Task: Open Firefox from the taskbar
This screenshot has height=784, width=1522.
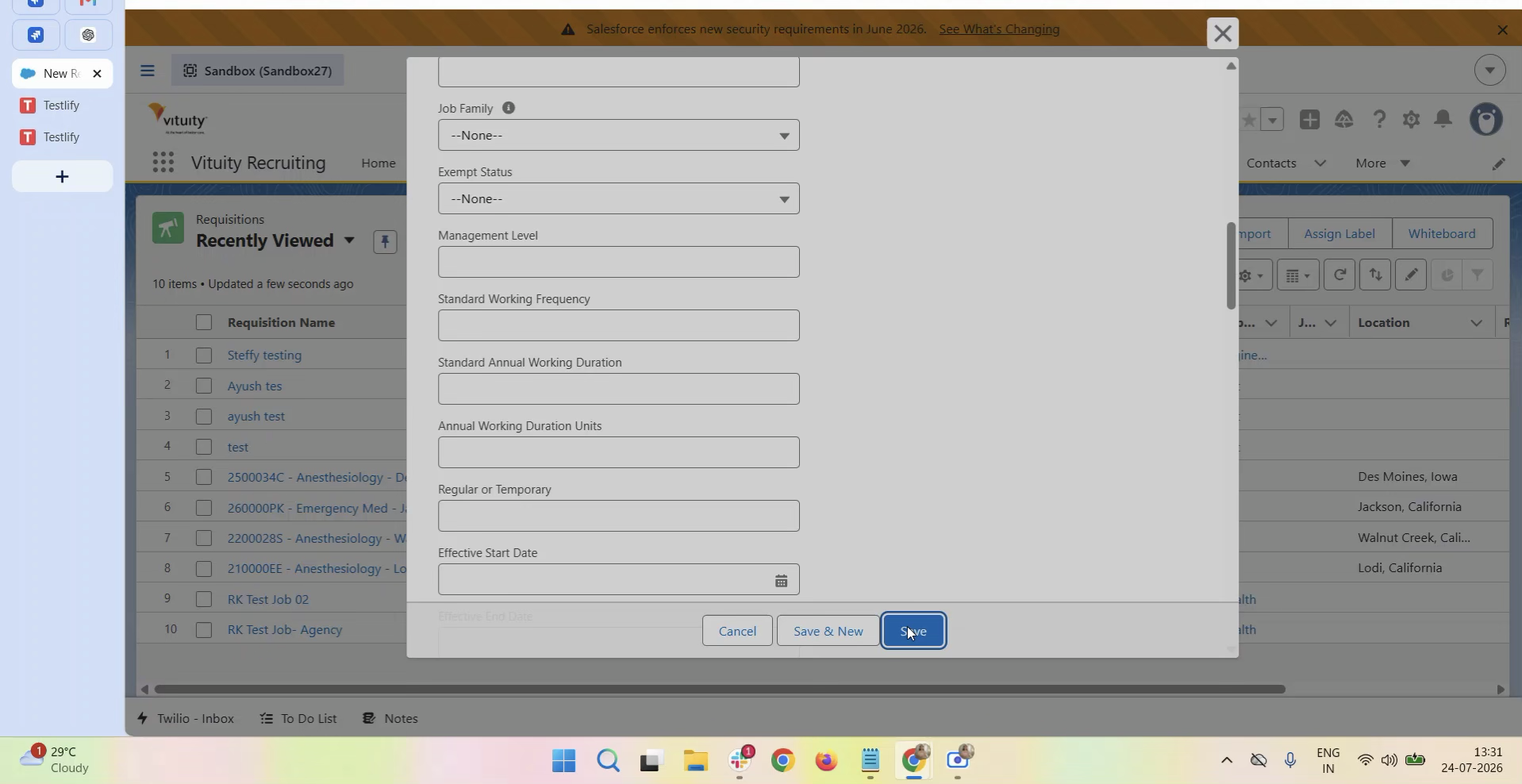Action: [x=826, y=761]
